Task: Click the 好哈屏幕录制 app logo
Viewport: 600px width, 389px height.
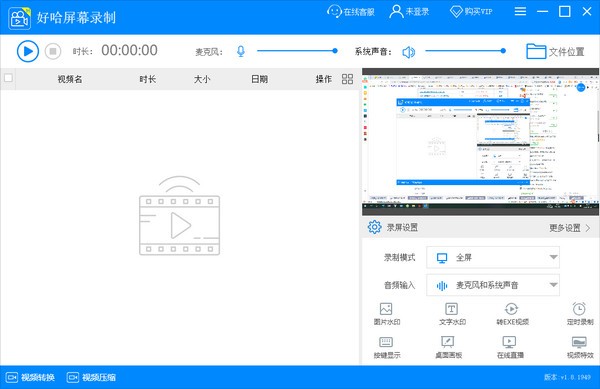Action: [20, 18]
